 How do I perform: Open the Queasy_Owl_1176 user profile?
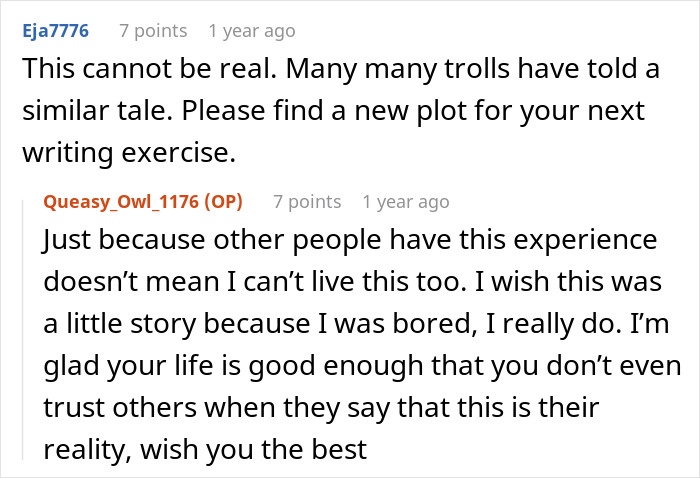(x=121, y=202)
